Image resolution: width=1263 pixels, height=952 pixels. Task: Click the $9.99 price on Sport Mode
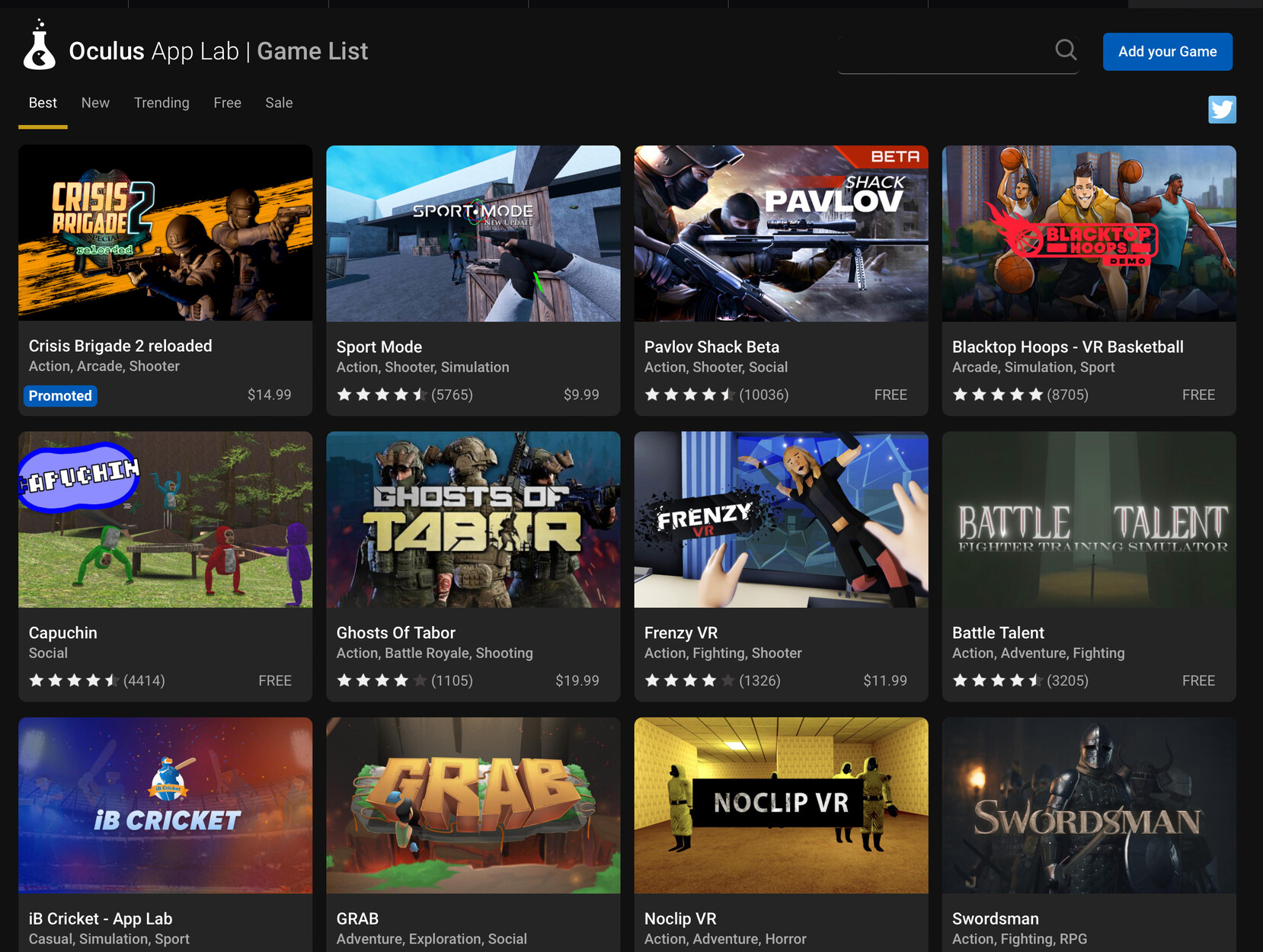tap(581, 395)
